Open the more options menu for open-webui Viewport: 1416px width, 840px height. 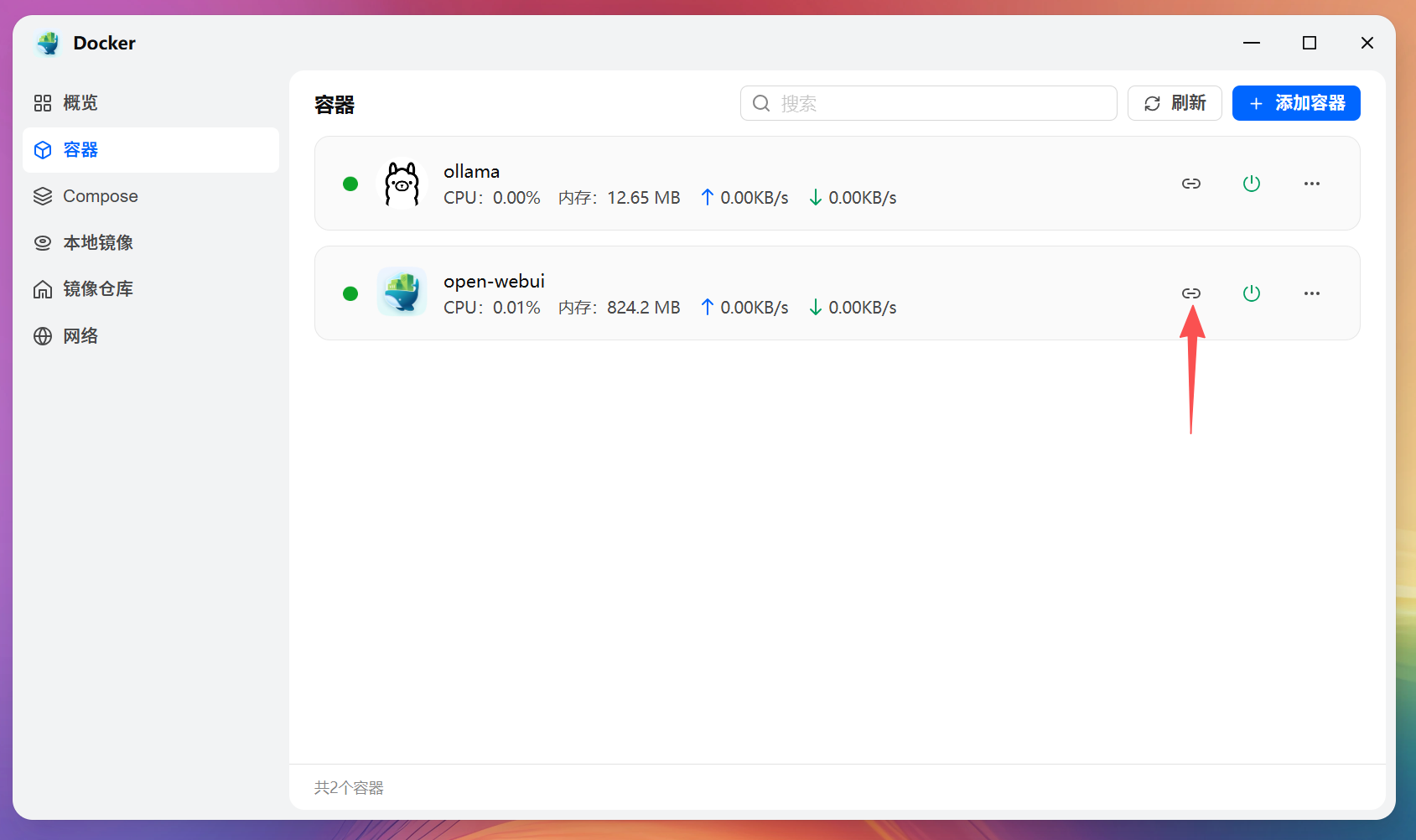[x=1312, y=293]
